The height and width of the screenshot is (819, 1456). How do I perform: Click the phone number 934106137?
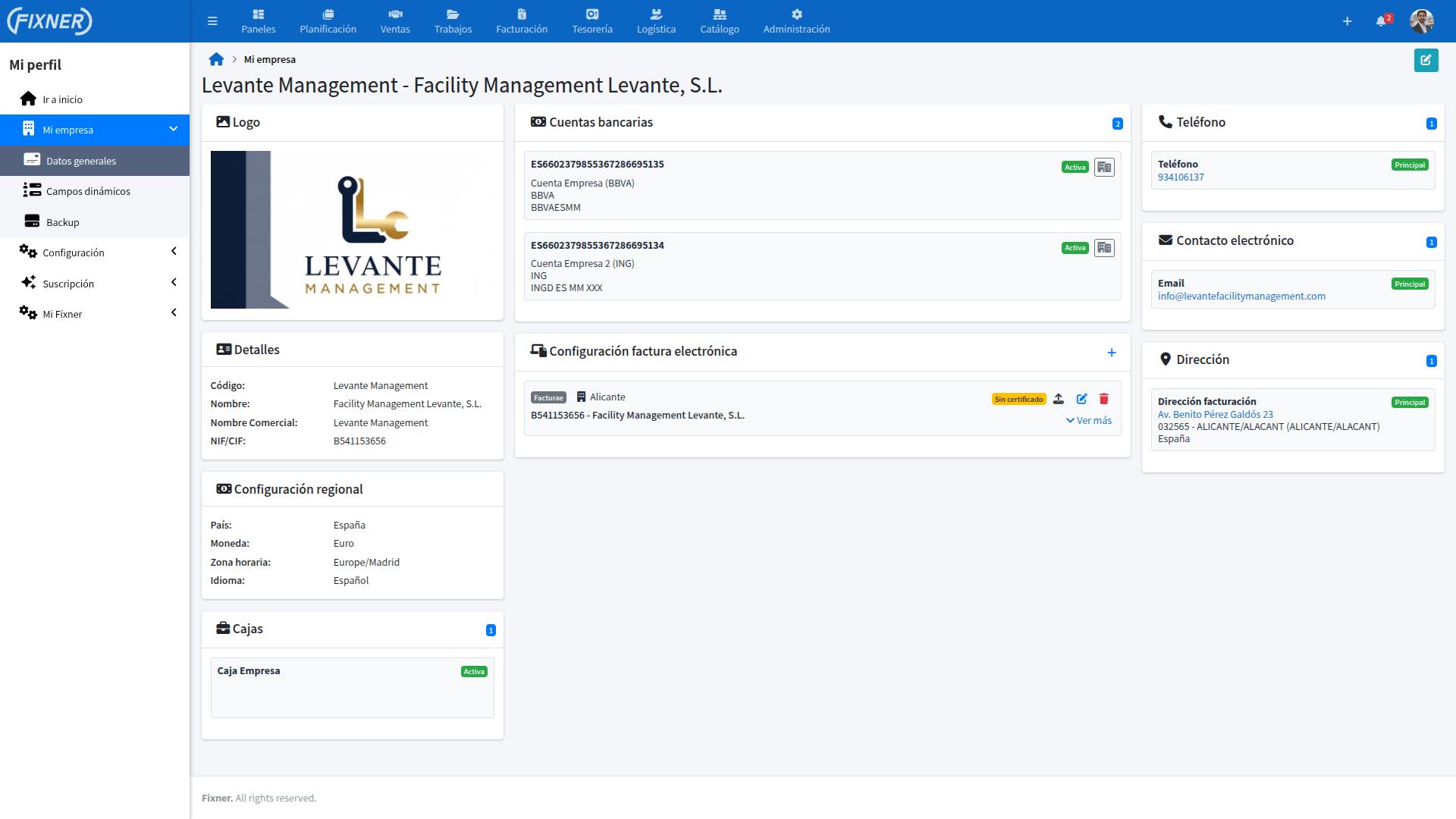1181,177
